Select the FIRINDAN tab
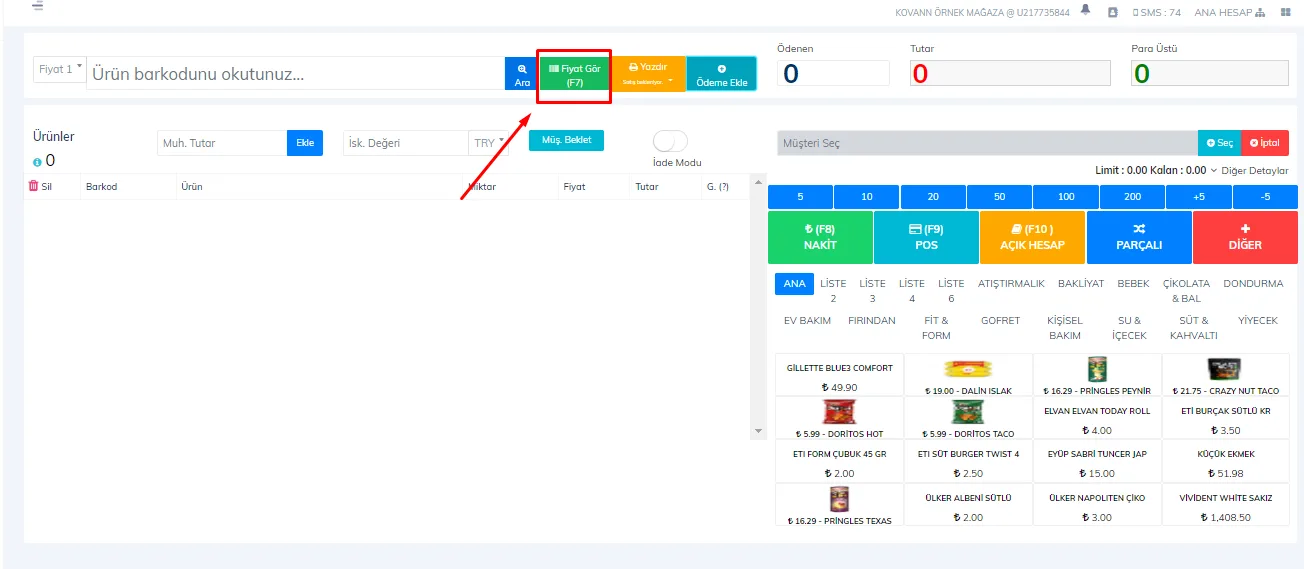The height and width of the screenshot is (569, 1304). pyautogui.click(x=872, y=321)
